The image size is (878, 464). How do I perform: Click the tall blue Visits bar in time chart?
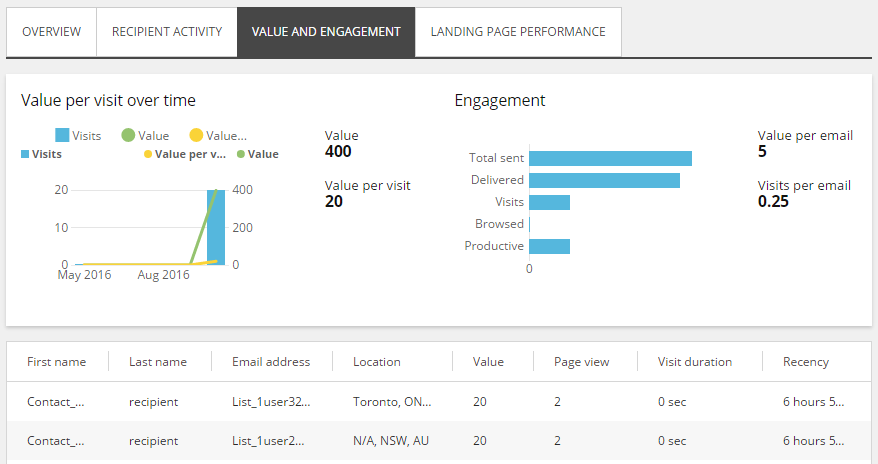point(216,227)
